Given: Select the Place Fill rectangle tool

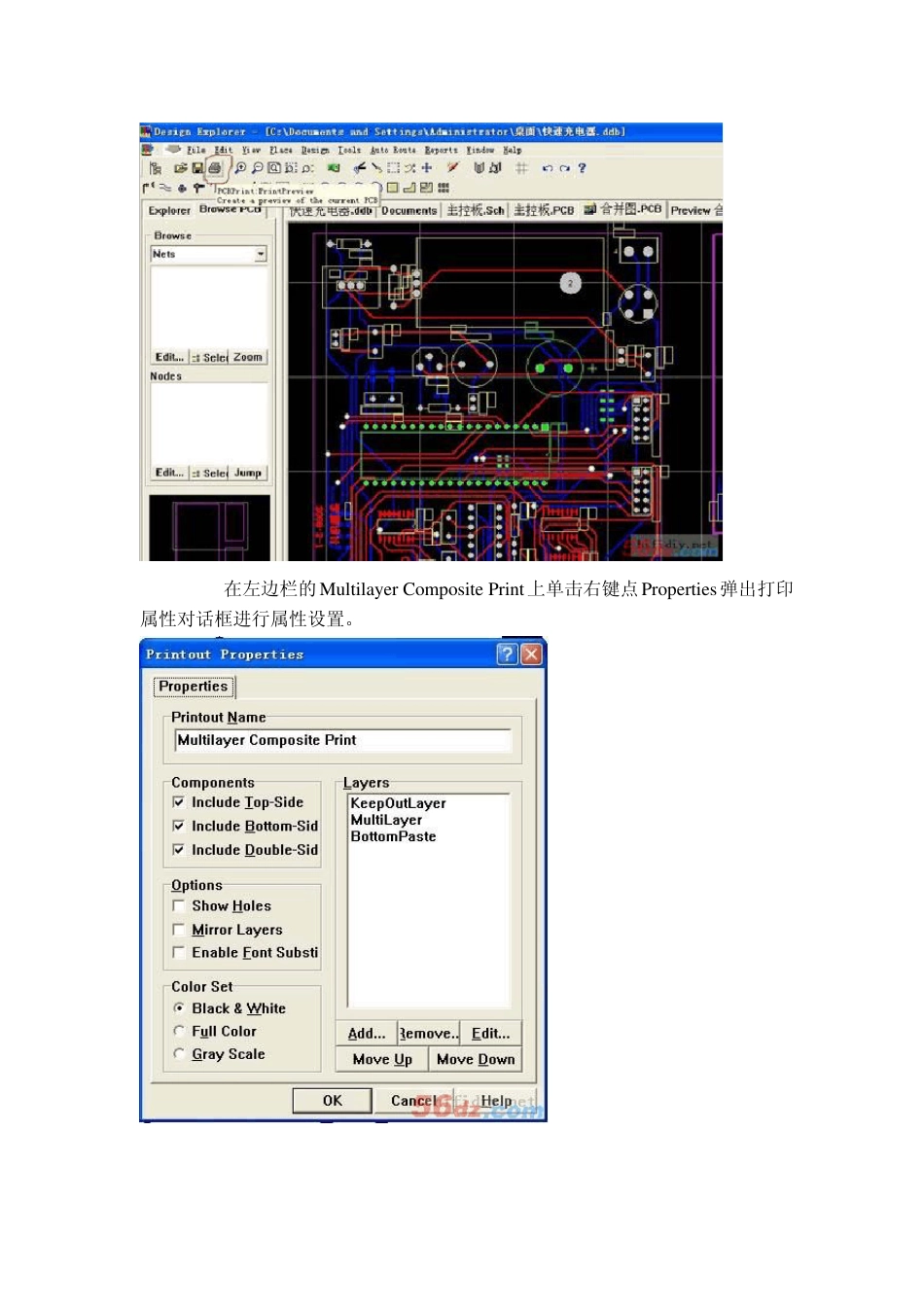Looking at the screenshot, I should [393, 188].
